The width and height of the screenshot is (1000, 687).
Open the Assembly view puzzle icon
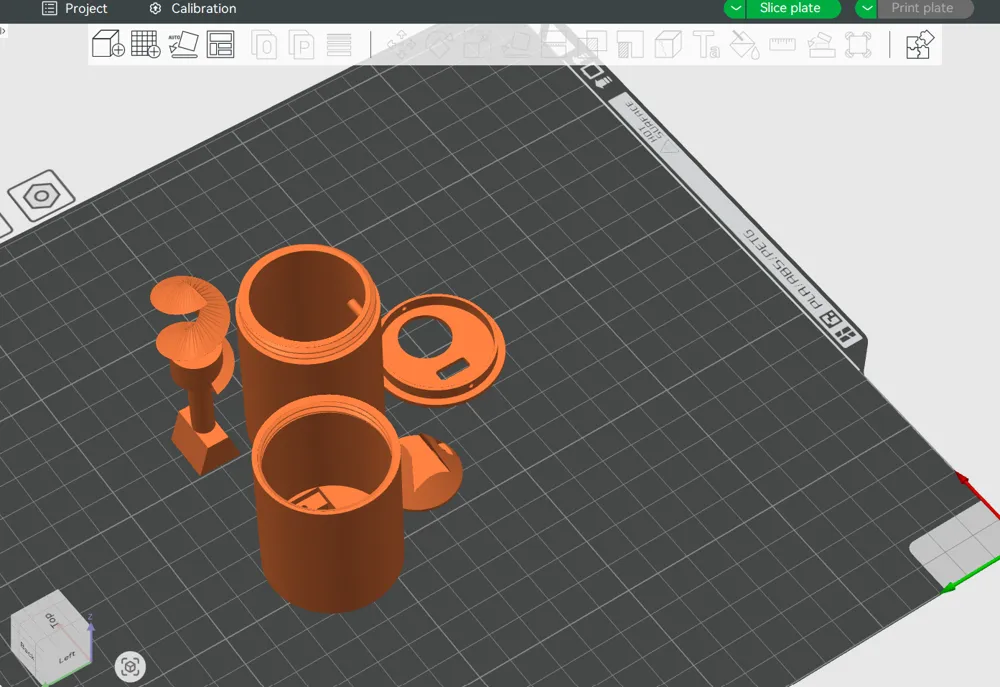tap(920, 45)
